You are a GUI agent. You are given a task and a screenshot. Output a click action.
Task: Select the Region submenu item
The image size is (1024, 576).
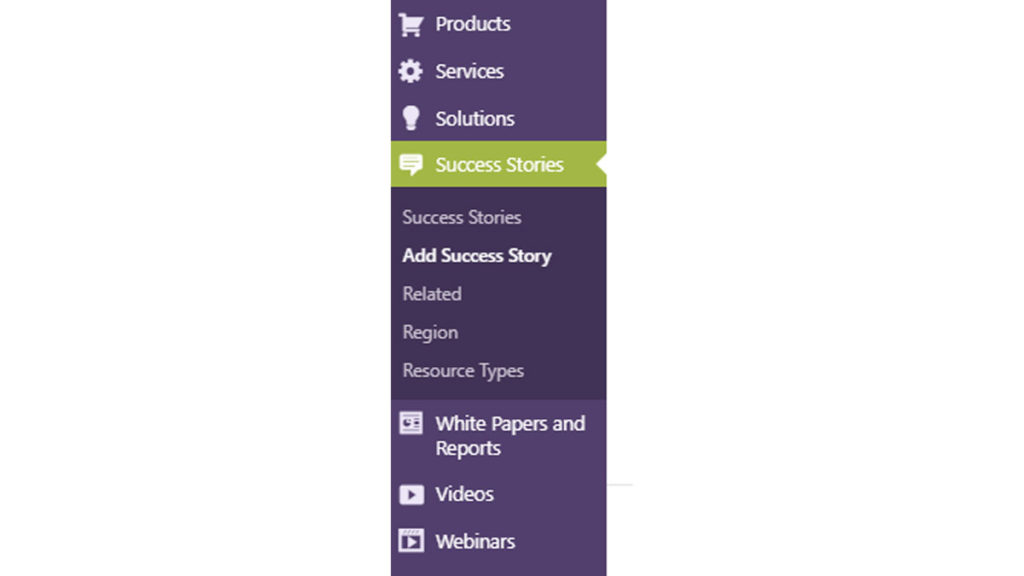[430, 332]
